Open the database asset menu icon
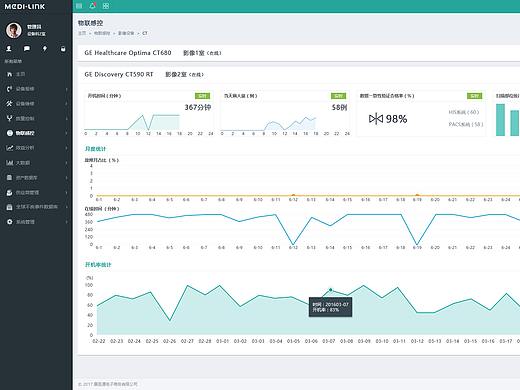 point(9,177)
